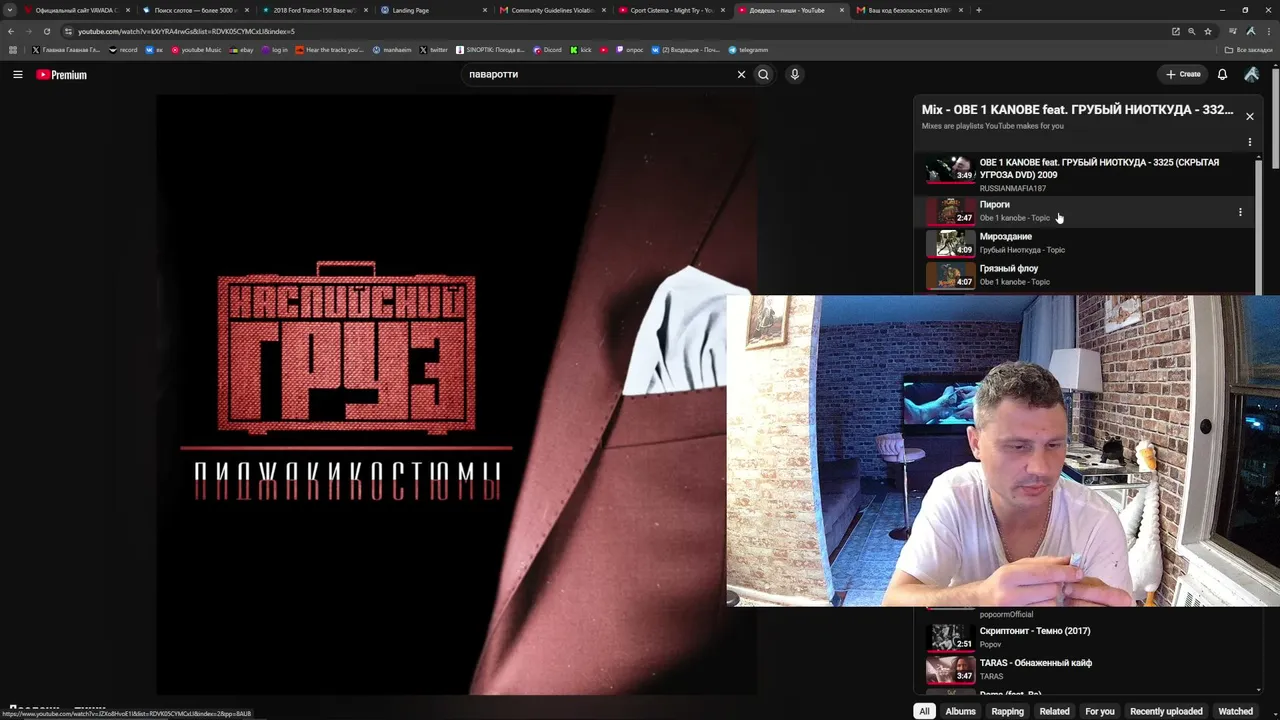Open YouTube notifications bell
The height and width of the screenshot is (720, 1280).
[x=1222, y=74]
